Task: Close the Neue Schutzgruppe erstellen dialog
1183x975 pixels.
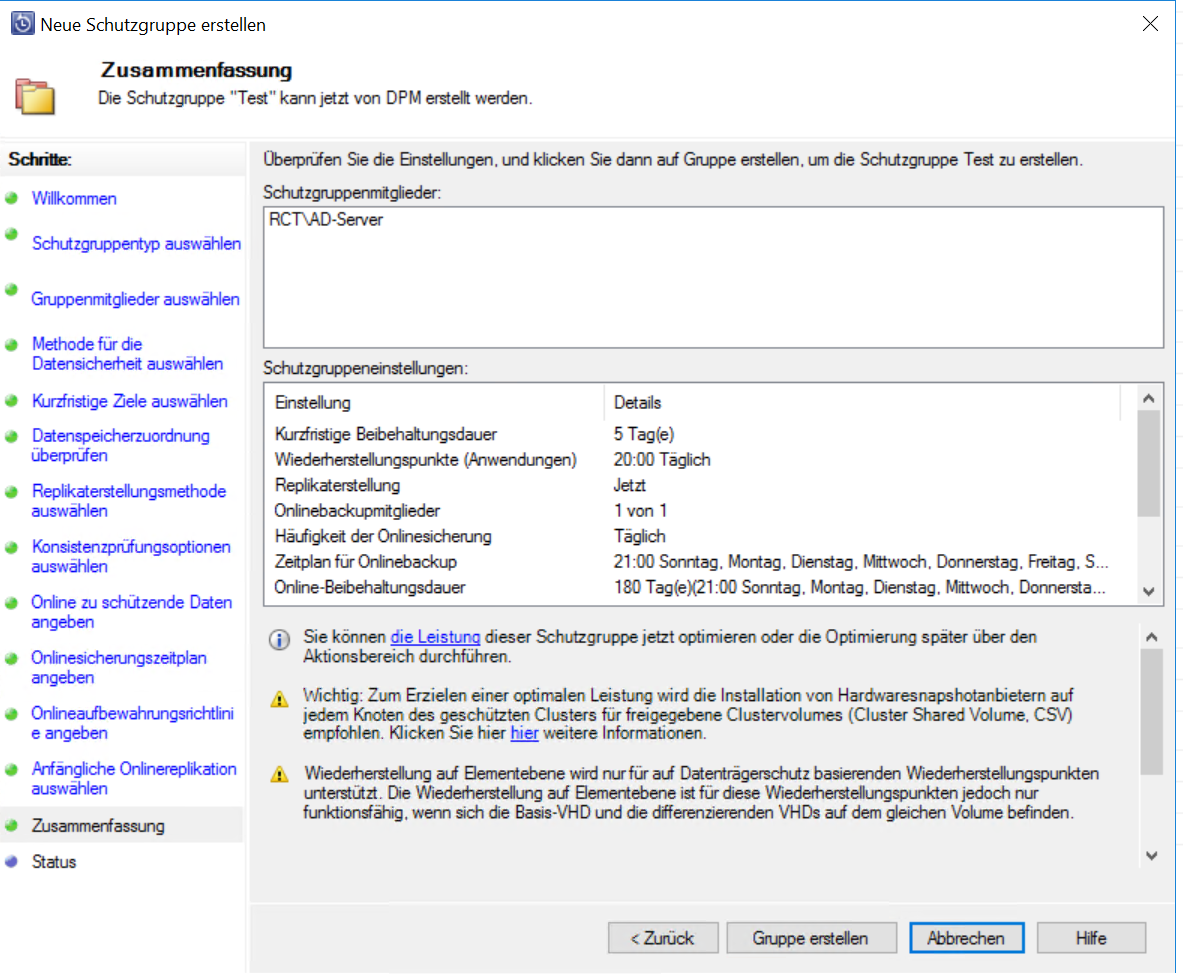Action: (1150, 23)
